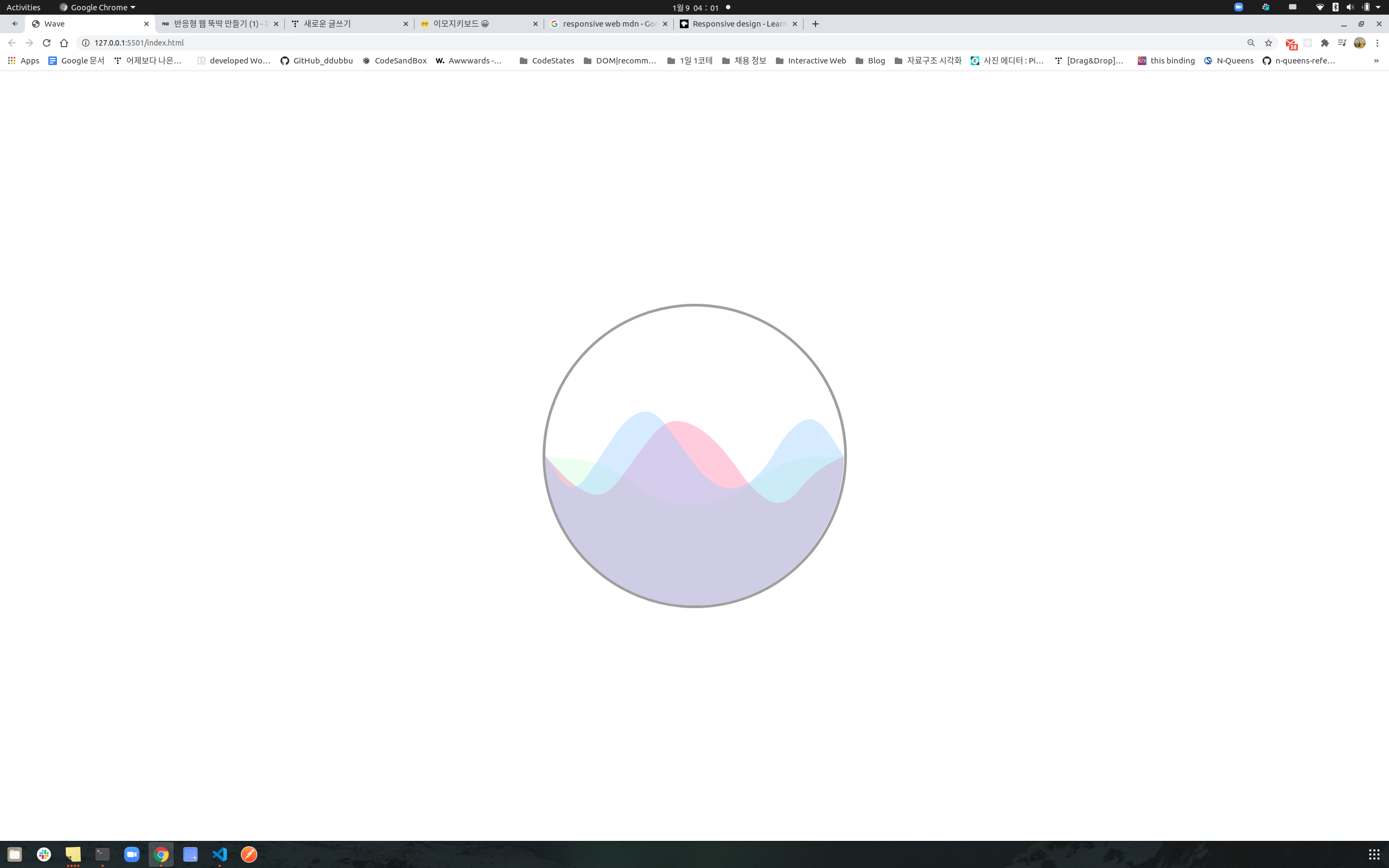Open system status menu arrow
1389x868 pixels.
click(1378, 8)
